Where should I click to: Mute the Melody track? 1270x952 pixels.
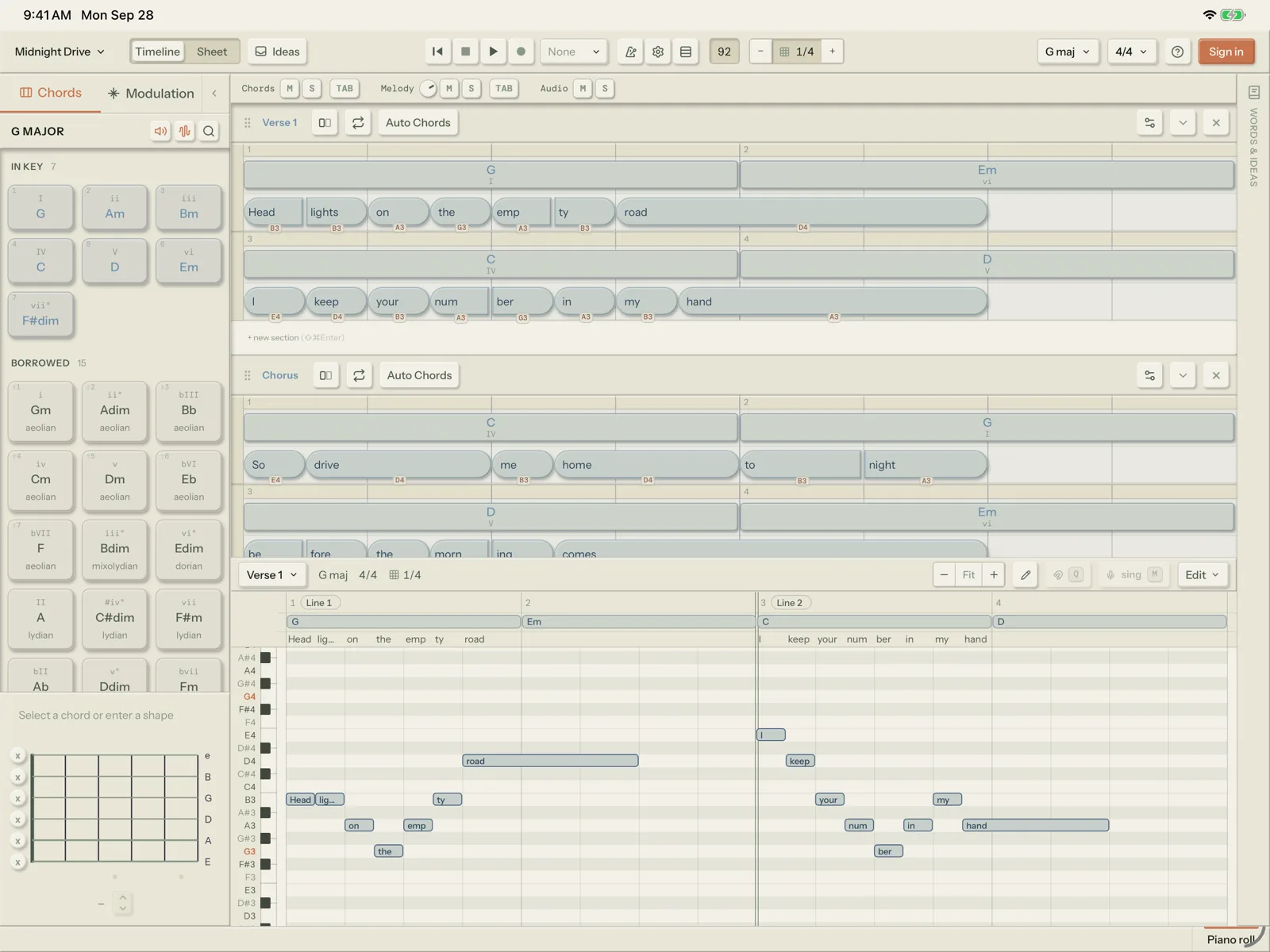click(x=449, y=88)
